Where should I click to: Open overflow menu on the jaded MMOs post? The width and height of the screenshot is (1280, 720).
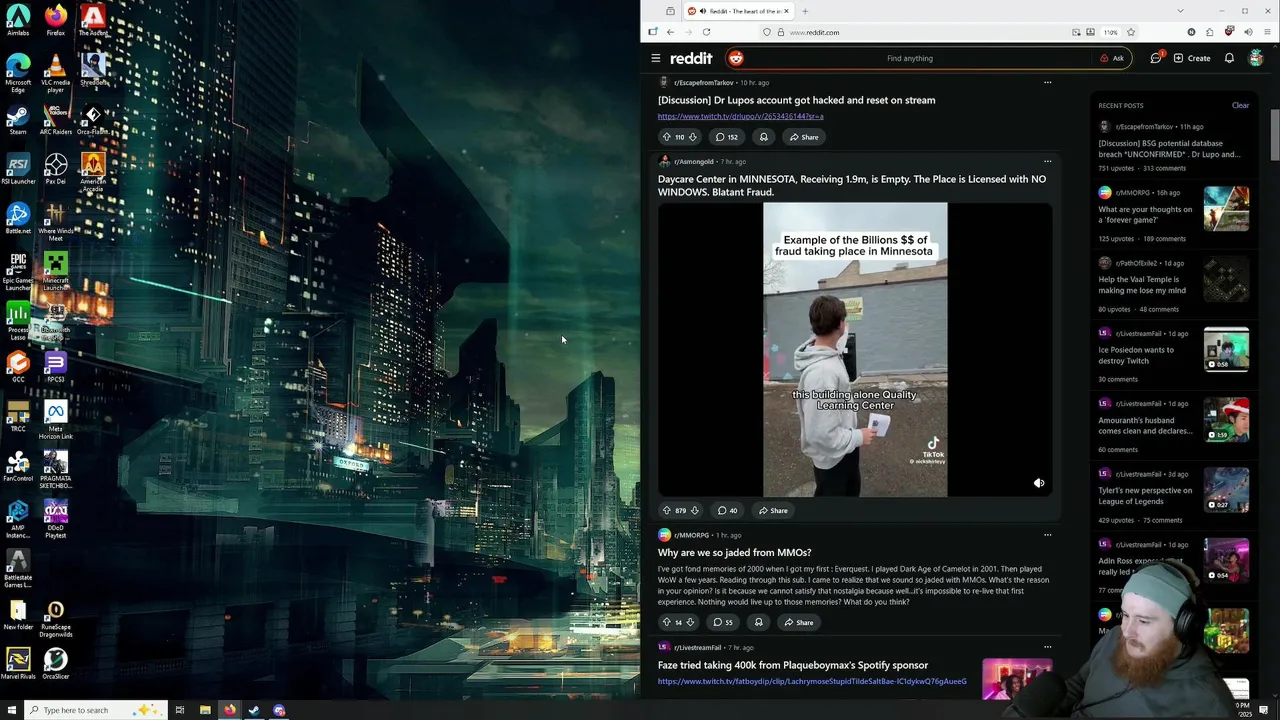point(1047,535)
